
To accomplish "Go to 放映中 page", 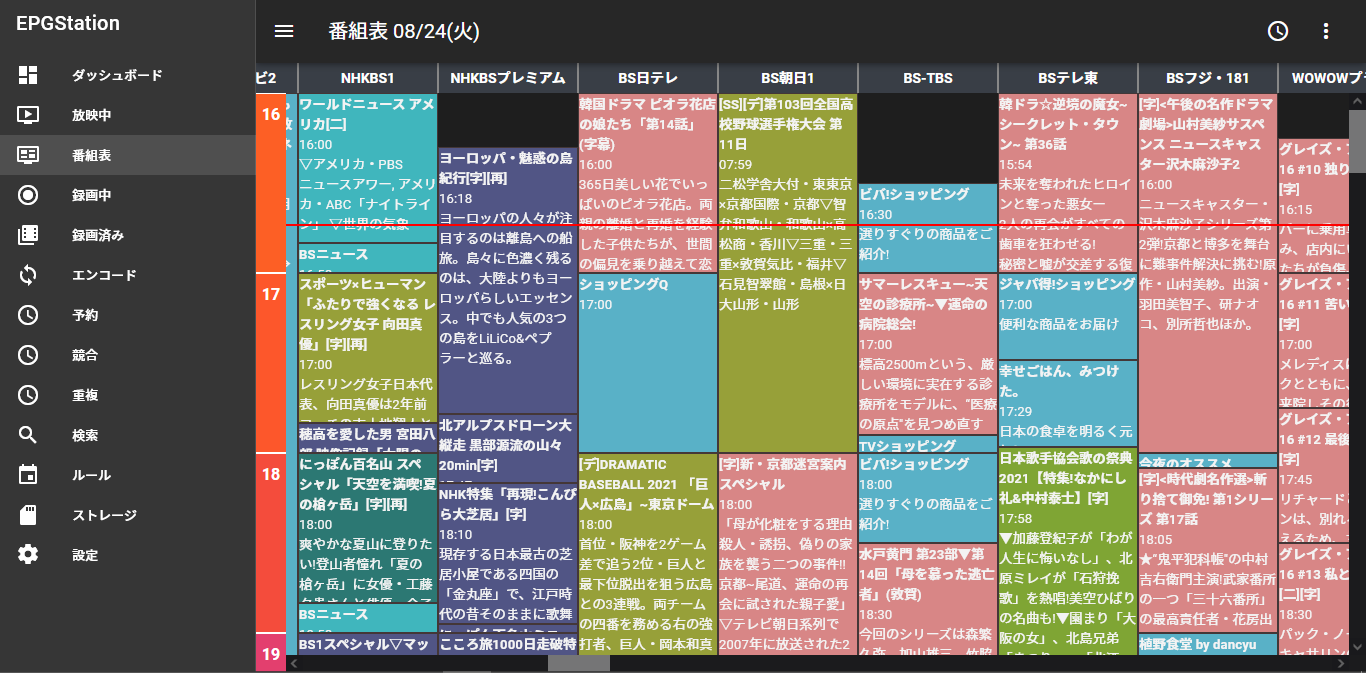I will pyautogui.click(x=128, y=115).
